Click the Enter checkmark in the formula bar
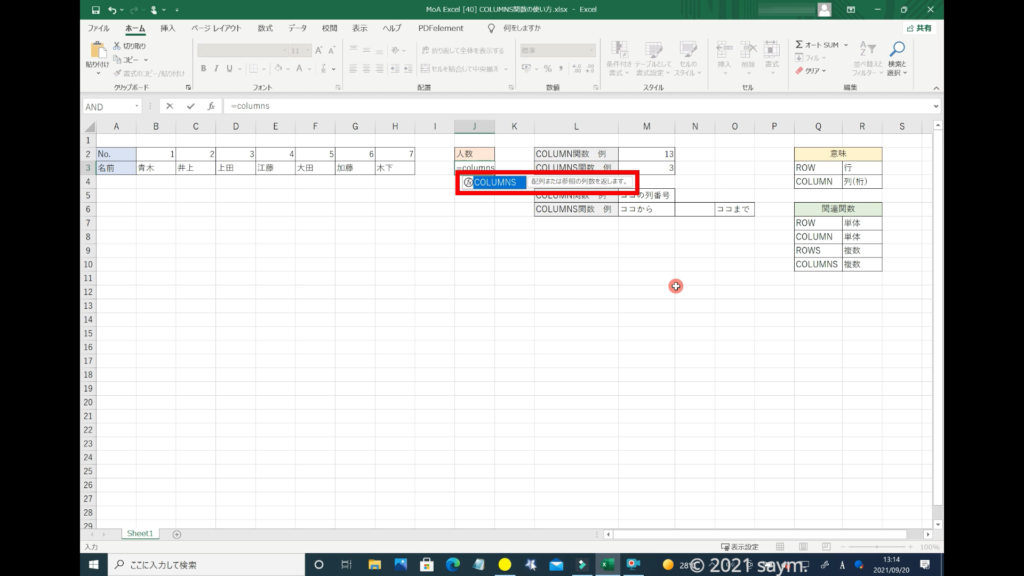 [x=190, y=106]
